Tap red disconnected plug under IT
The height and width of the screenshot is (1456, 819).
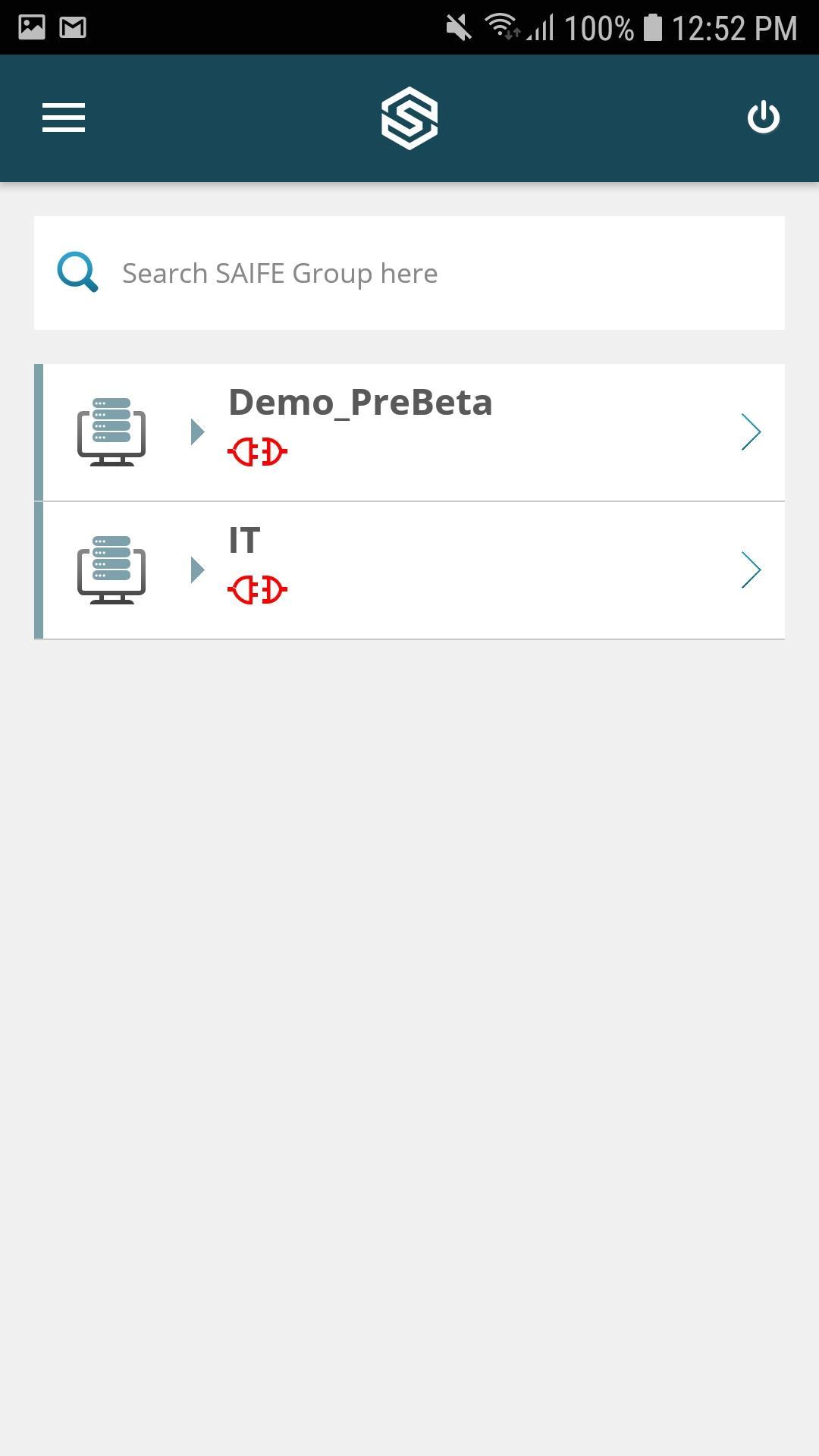point(257,590)
